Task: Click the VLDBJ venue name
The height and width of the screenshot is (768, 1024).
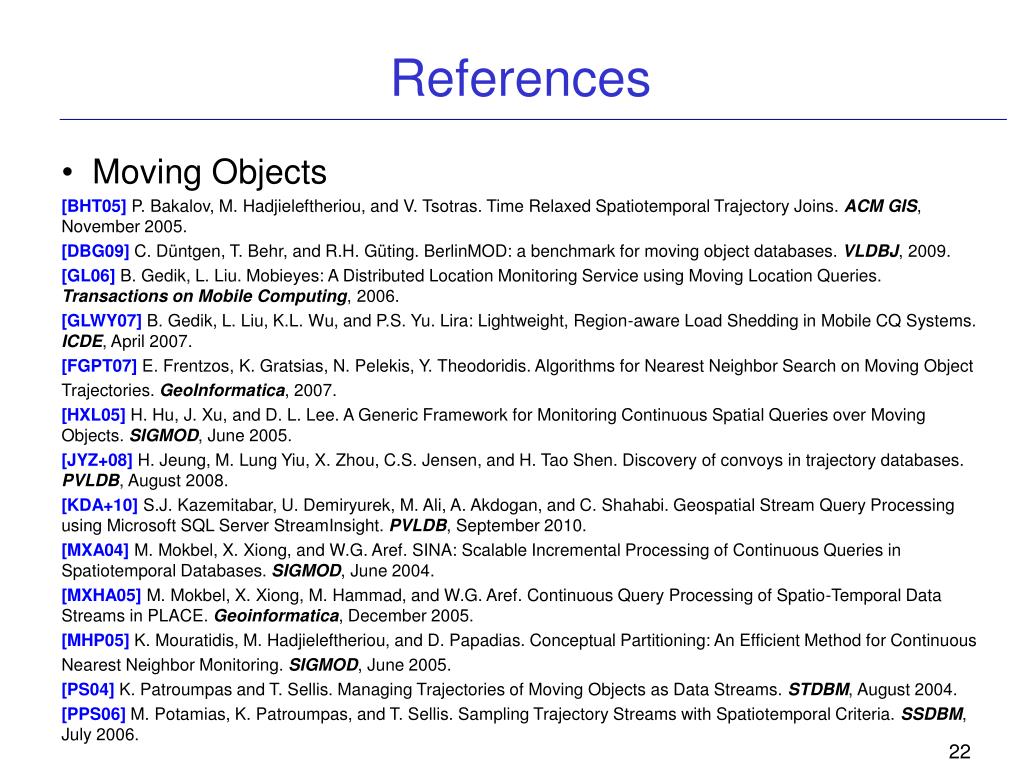Action: click(871, 251)
